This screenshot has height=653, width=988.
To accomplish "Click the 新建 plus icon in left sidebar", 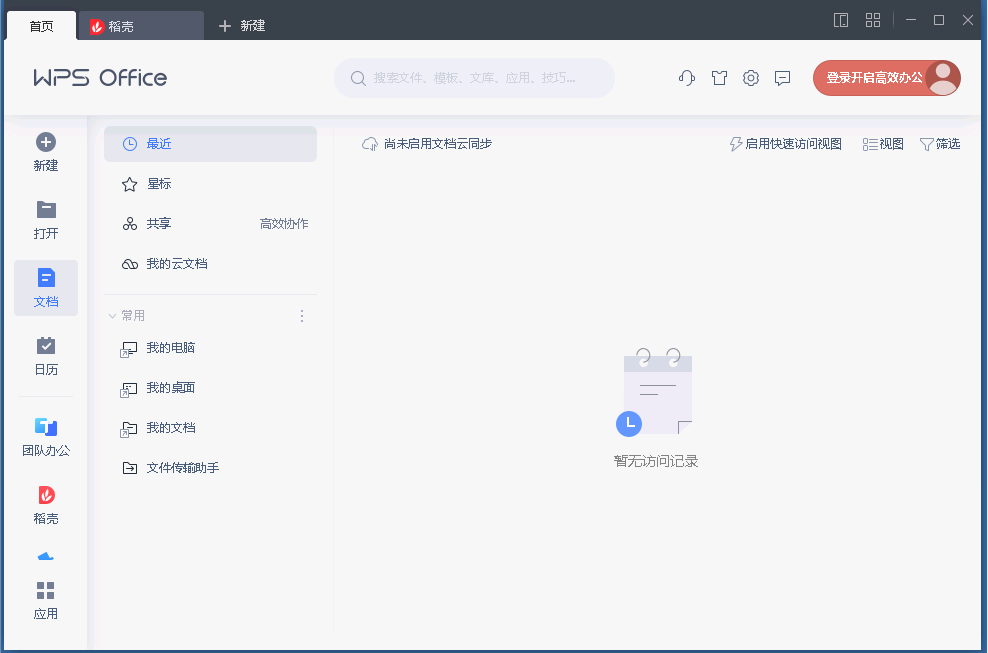I will coord(45,142).
